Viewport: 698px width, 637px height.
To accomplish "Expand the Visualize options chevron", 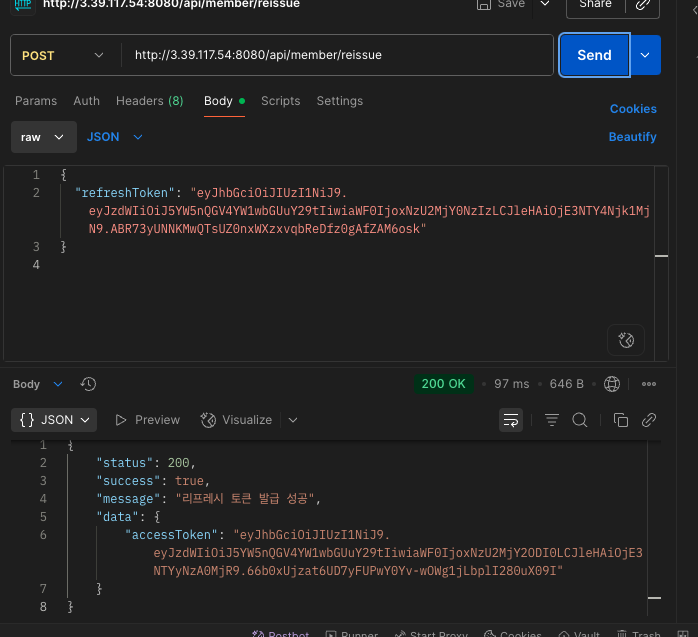I will (293, 420).
